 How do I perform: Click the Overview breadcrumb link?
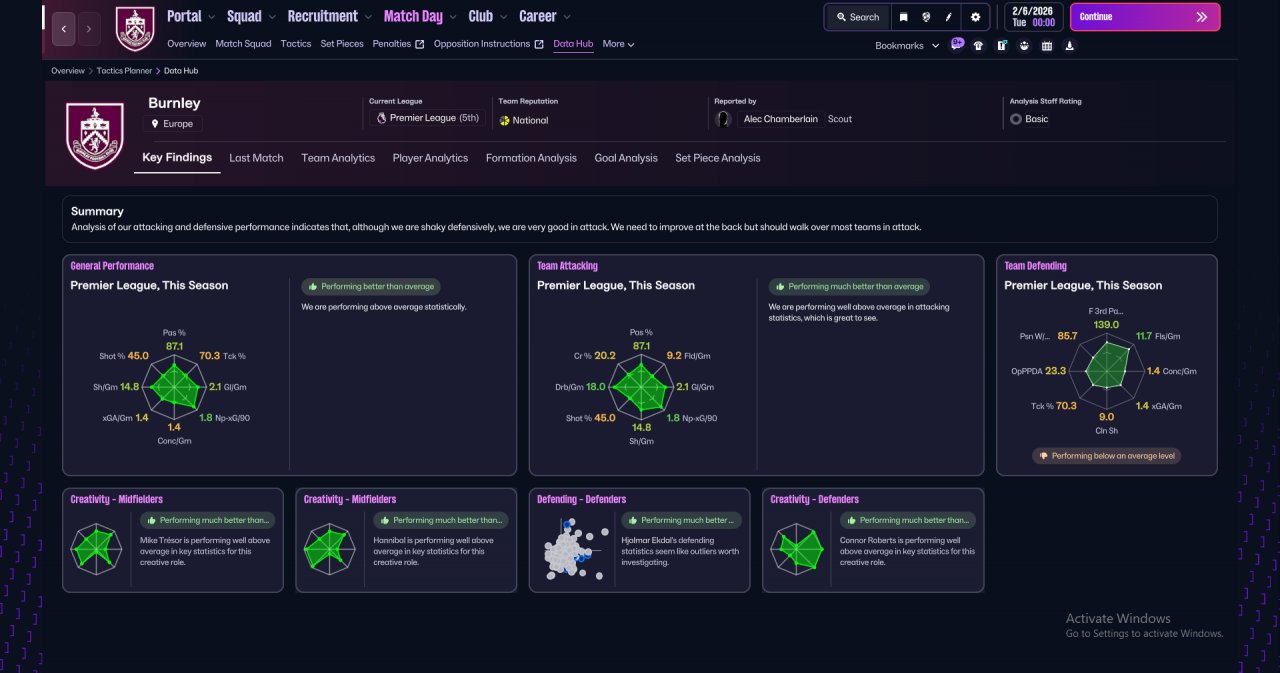coord(68,71)
